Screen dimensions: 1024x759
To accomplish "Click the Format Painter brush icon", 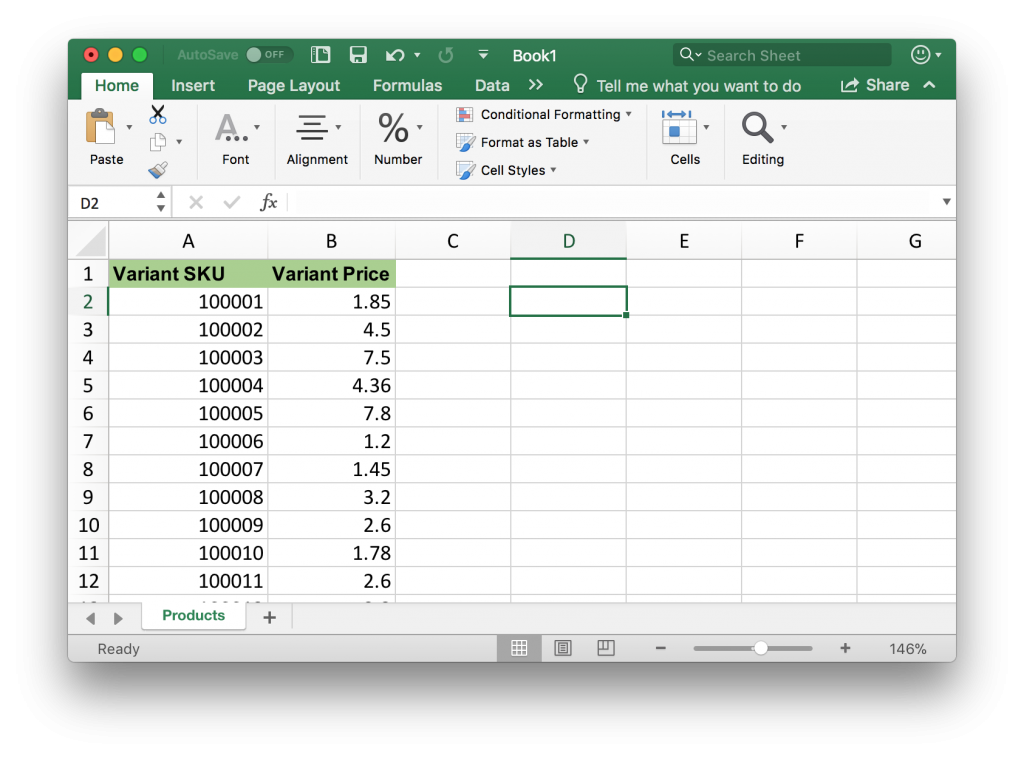I will tap(158, 170).
